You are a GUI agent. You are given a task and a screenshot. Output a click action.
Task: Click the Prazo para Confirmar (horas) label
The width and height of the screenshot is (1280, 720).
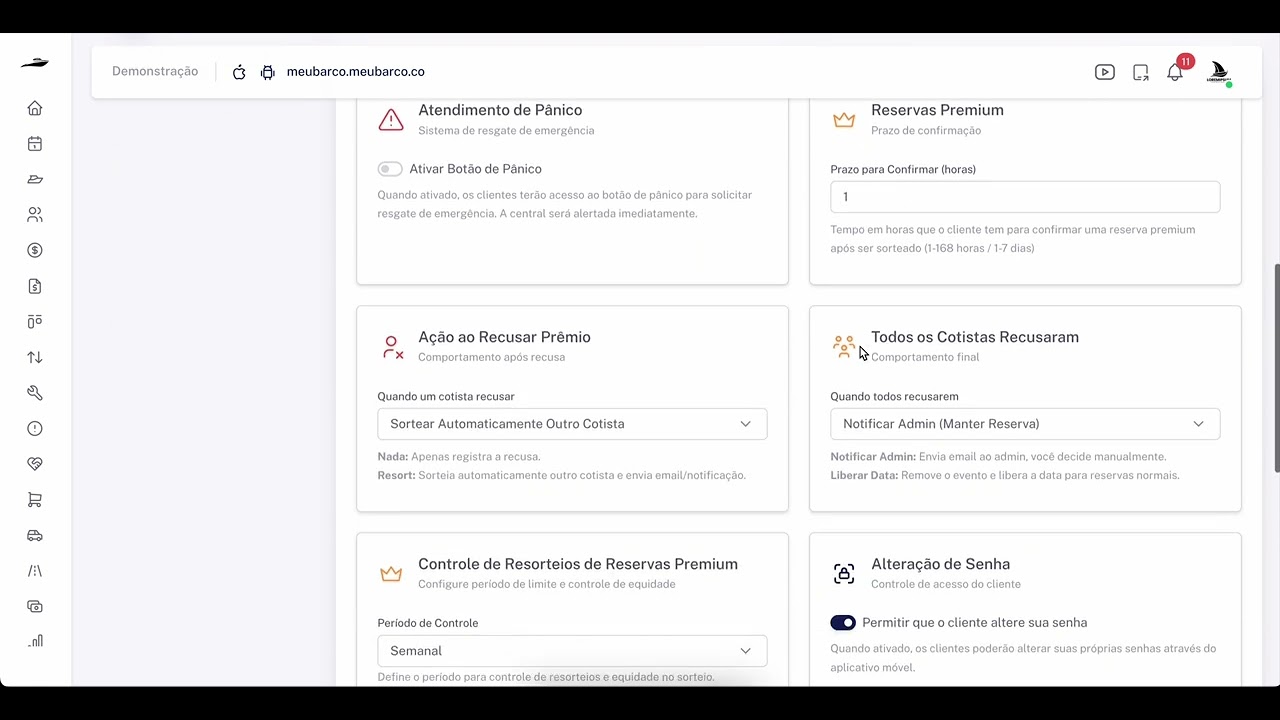coord(903,169)
